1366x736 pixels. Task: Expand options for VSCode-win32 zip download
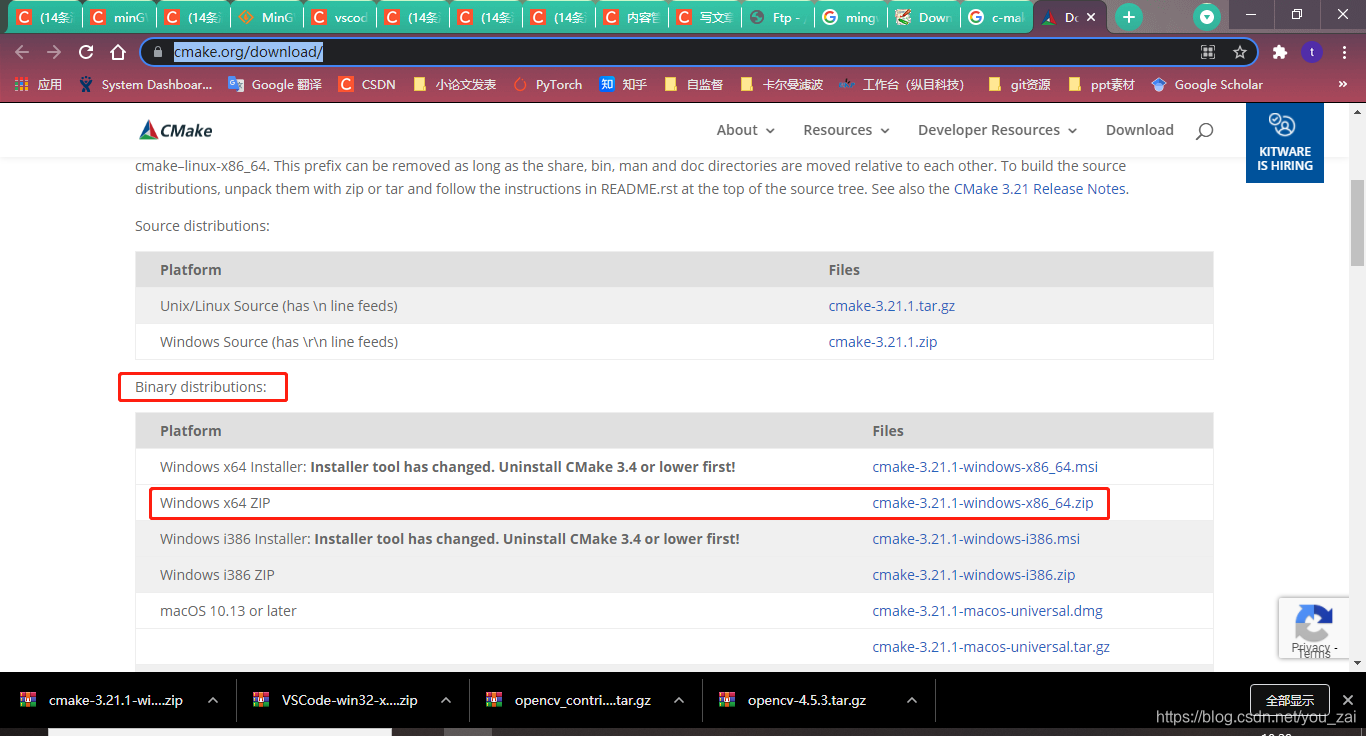coord(446,701)
